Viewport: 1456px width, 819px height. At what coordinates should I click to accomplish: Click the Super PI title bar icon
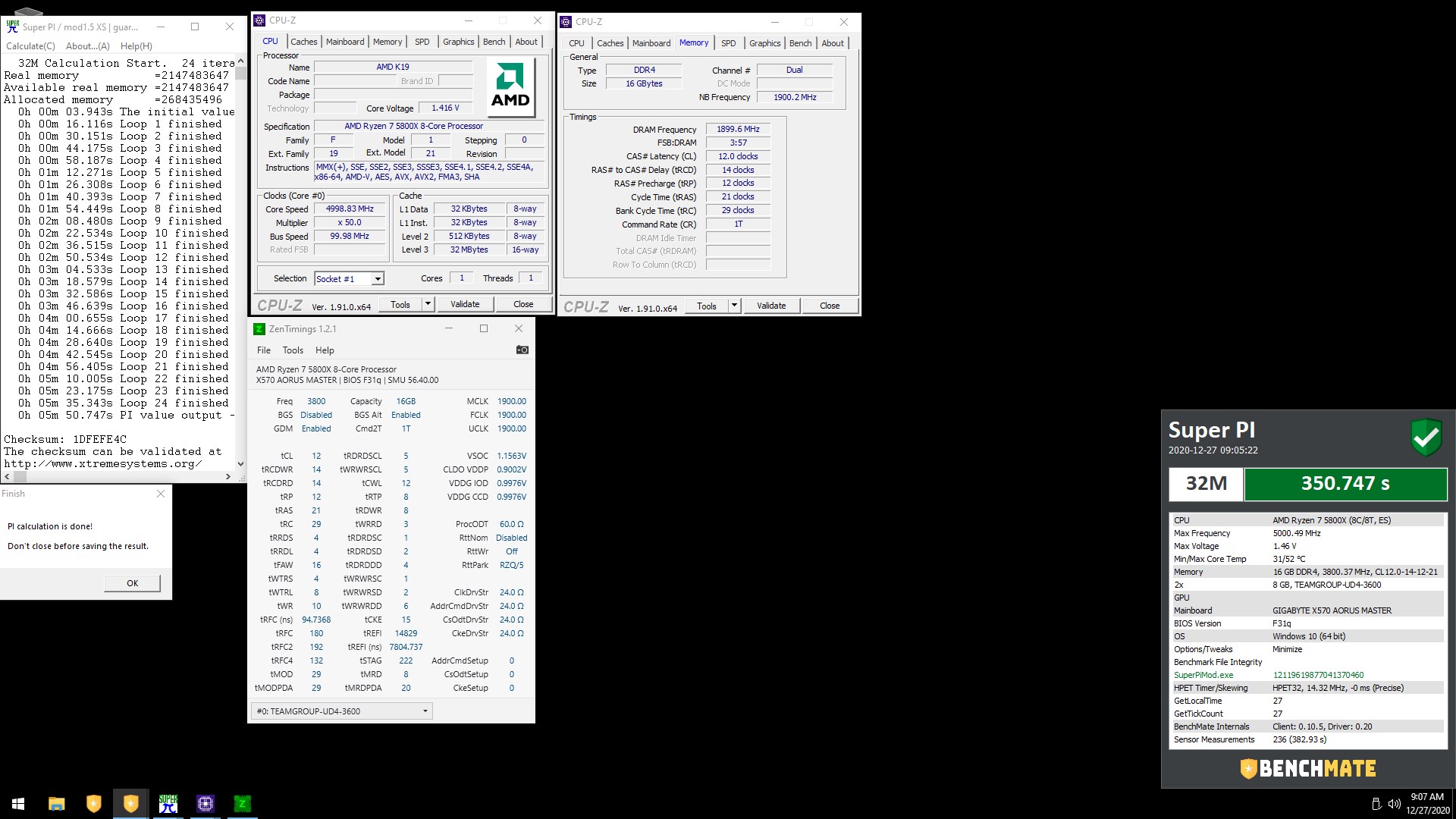pyautogui.click(x=13, y=27)
